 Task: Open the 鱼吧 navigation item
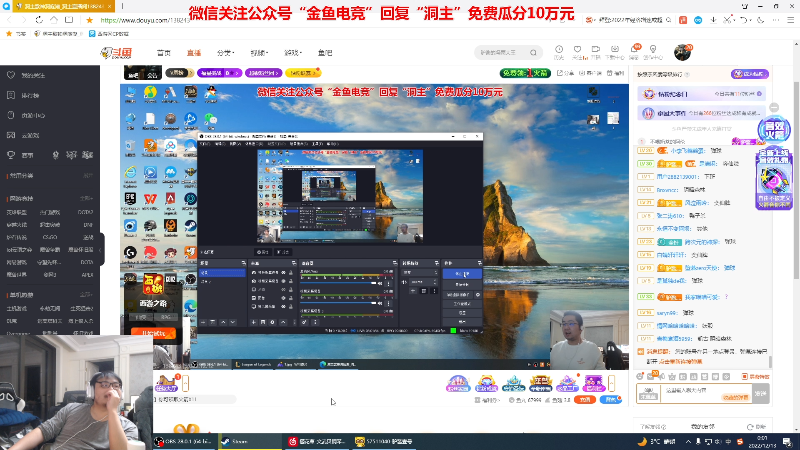pos(325,53)
